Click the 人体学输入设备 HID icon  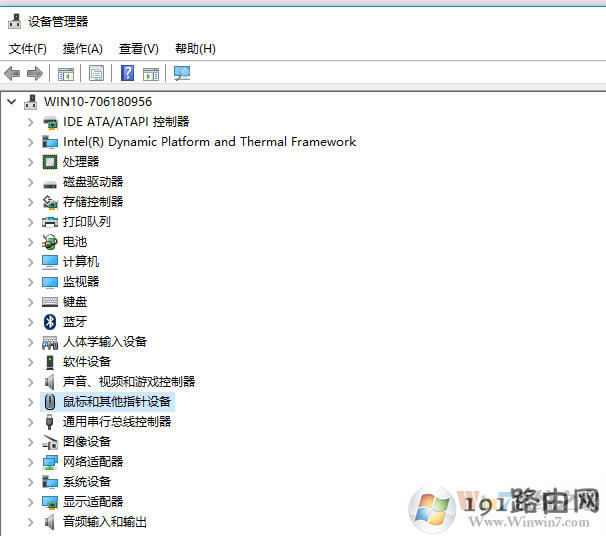pos(50,342)
